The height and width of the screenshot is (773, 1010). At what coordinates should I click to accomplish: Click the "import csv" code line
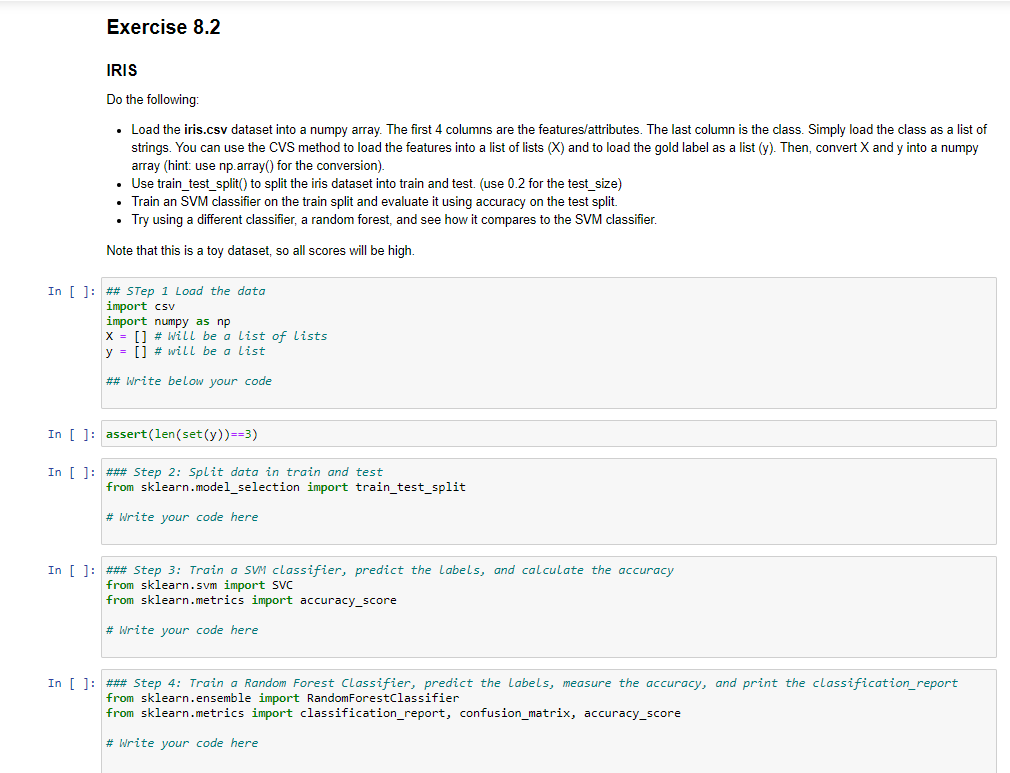point(141,306)
